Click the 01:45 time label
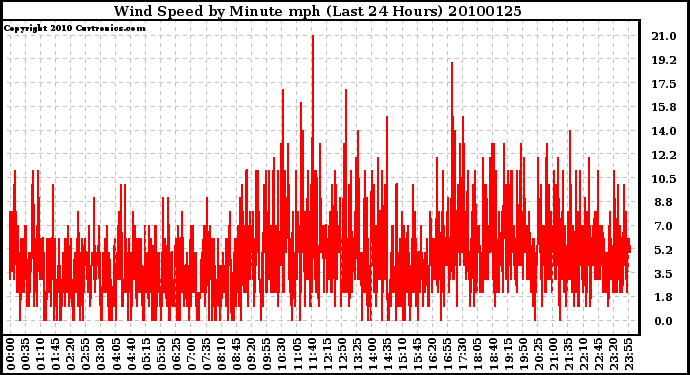 (55, 354)
